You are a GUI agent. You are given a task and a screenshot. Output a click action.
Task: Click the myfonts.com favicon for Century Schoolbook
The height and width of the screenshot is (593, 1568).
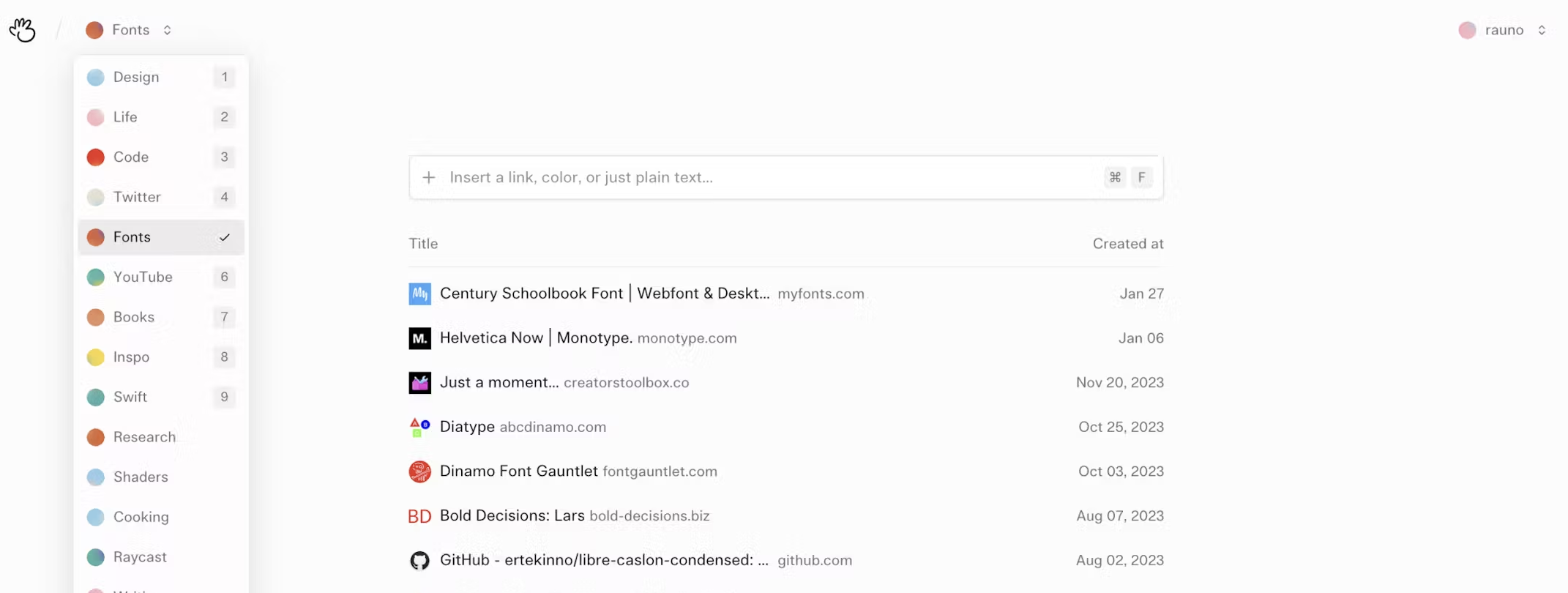(x=419, y=294)
